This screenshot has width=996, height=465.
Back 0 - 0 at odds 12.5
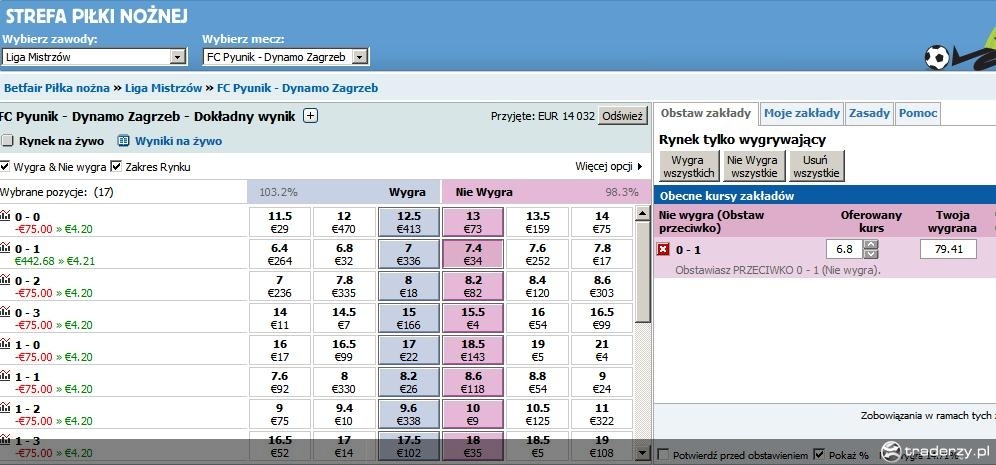[408, 222]
